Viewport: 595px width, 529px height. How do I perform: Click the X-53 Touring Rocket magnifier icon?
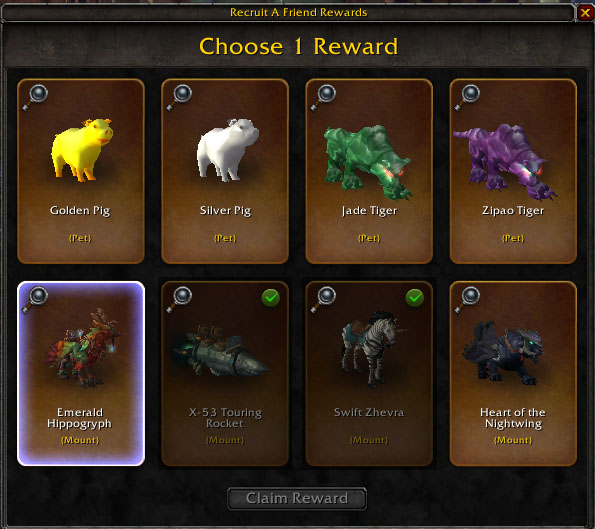(179, 299)
